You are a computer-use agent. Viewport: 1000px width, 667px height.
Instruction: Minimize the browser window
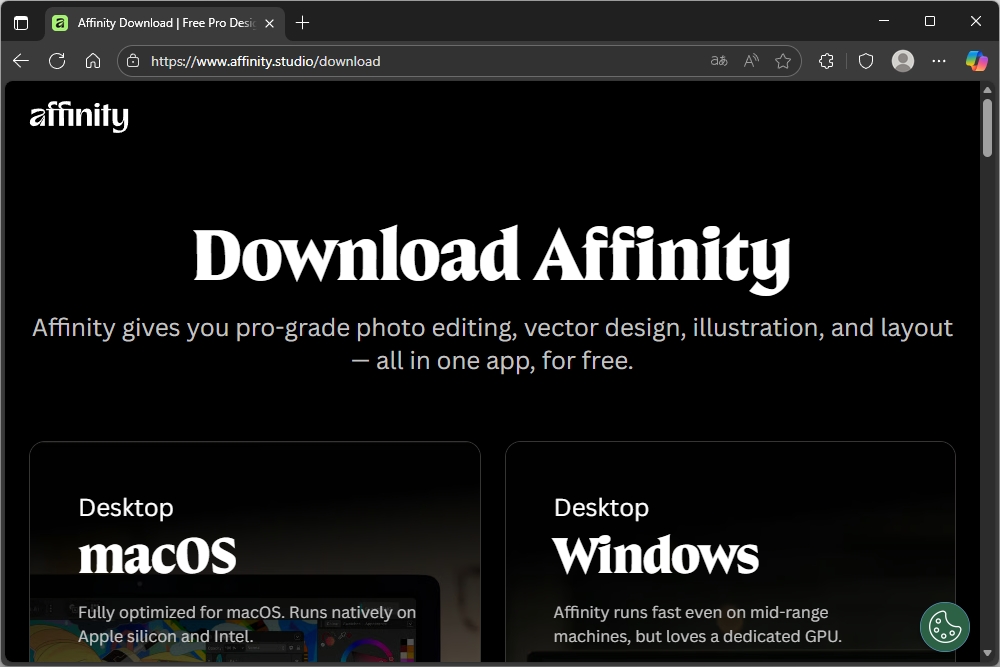click(884, 21)
